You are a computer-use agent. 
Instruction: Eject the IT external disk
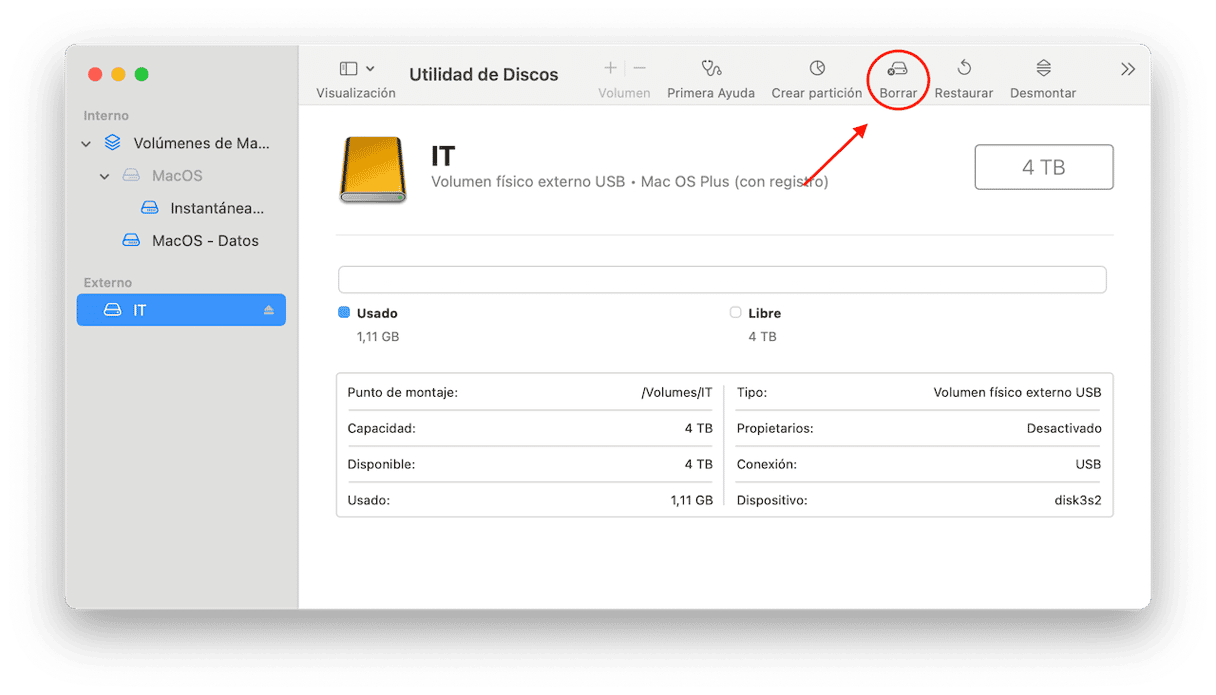click(x=269, y=311)
